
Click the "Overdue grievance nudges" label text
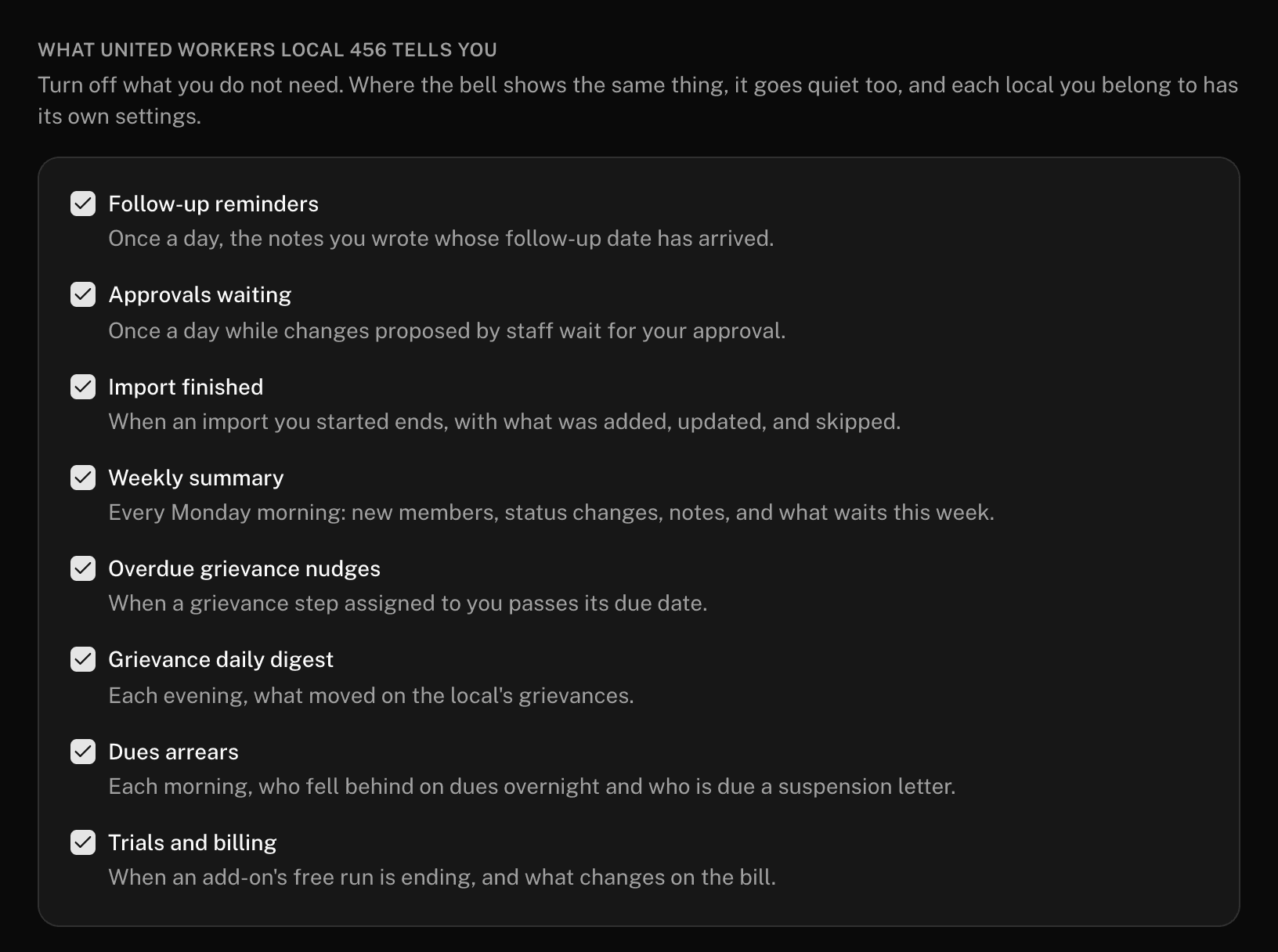(x=244, y=568)
